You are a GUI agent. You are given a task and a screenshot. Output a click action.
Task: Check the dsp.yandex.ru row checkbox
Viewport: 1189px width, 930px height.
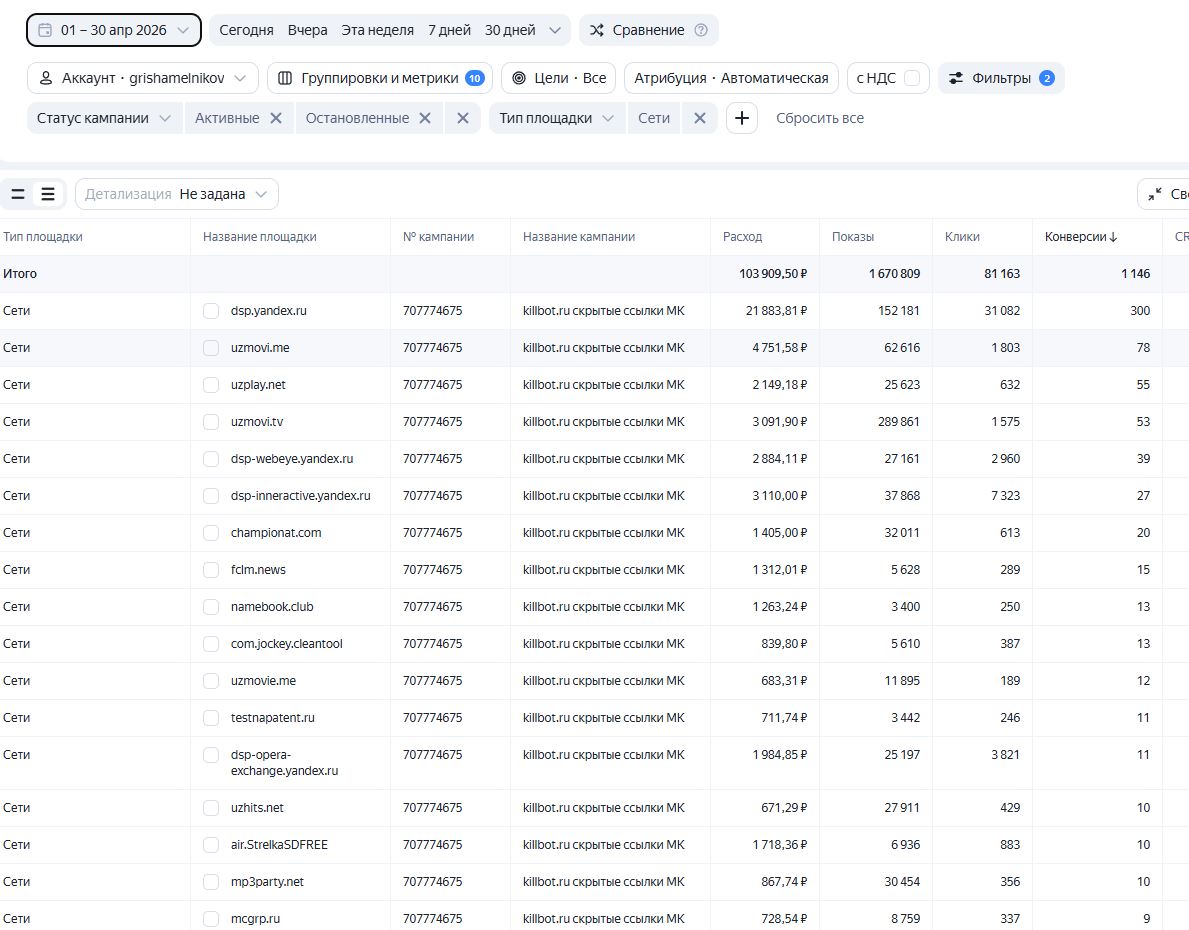211,311
